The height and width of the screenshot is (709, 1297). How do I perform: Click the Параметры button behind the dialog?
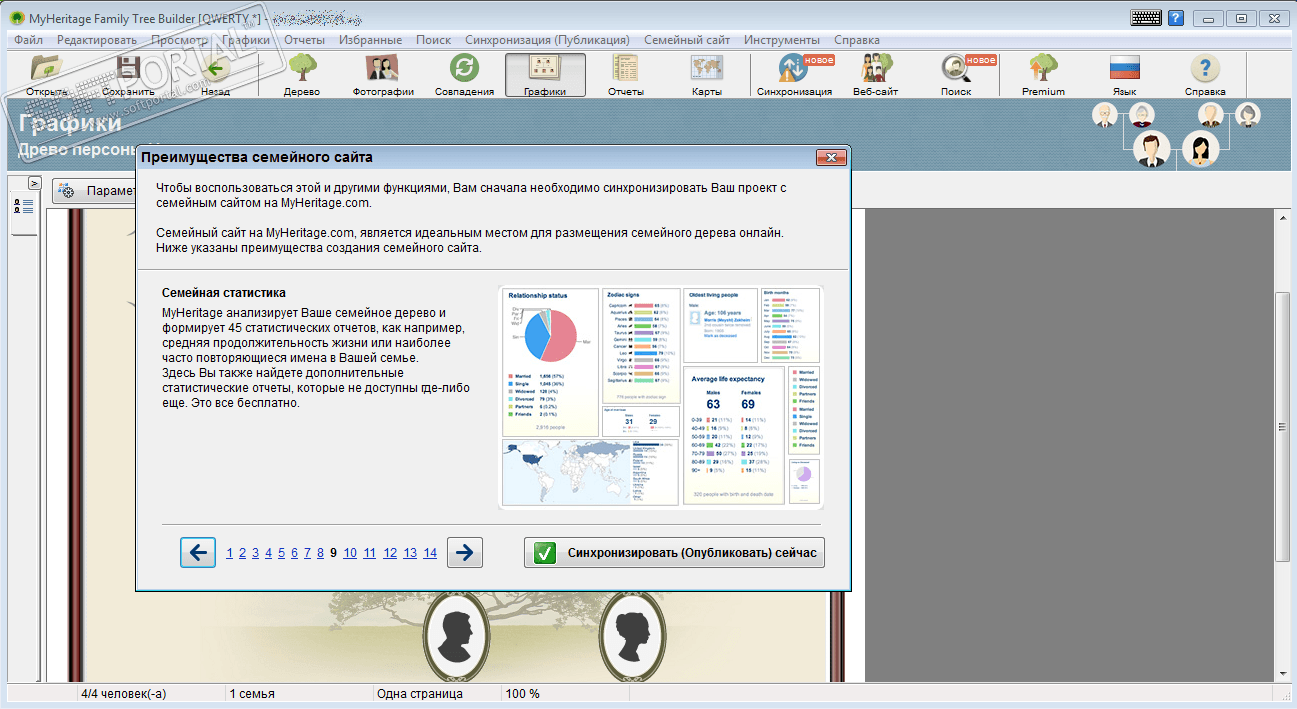[95, 191]
